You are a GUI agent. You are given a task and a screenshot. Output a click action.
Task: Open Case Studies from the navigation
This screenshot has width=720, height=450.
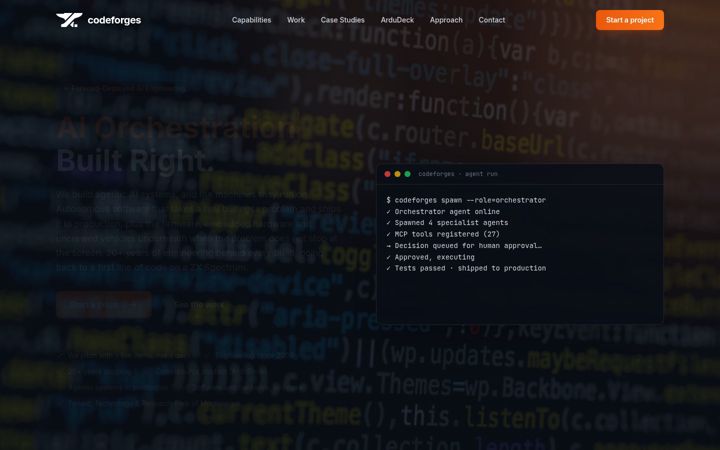pyautogui.click(x=343, y=20)
